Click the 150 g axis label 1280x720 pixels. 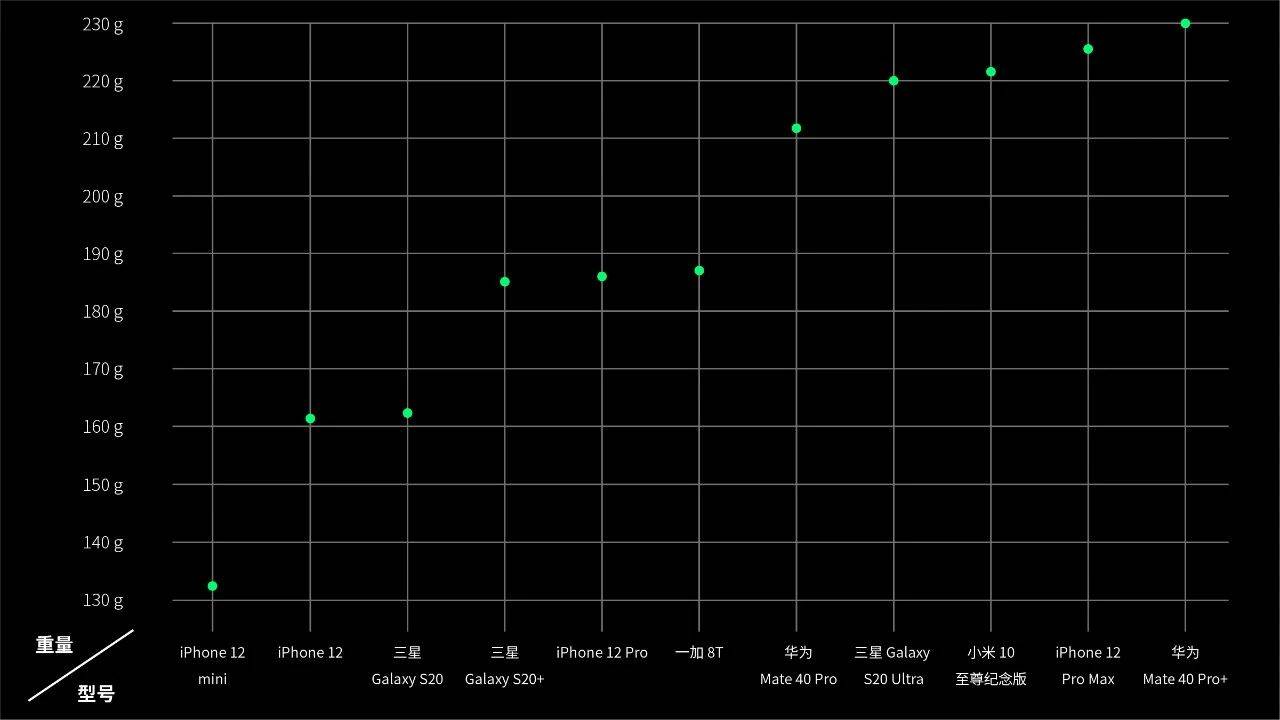click(x=103, y=485)
